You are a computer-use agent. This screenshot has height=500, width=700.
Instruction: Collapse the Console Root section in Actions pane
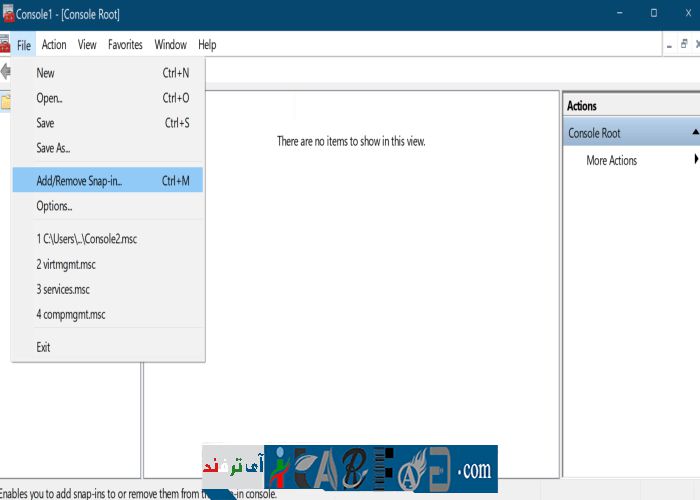[x=694, y=133]
